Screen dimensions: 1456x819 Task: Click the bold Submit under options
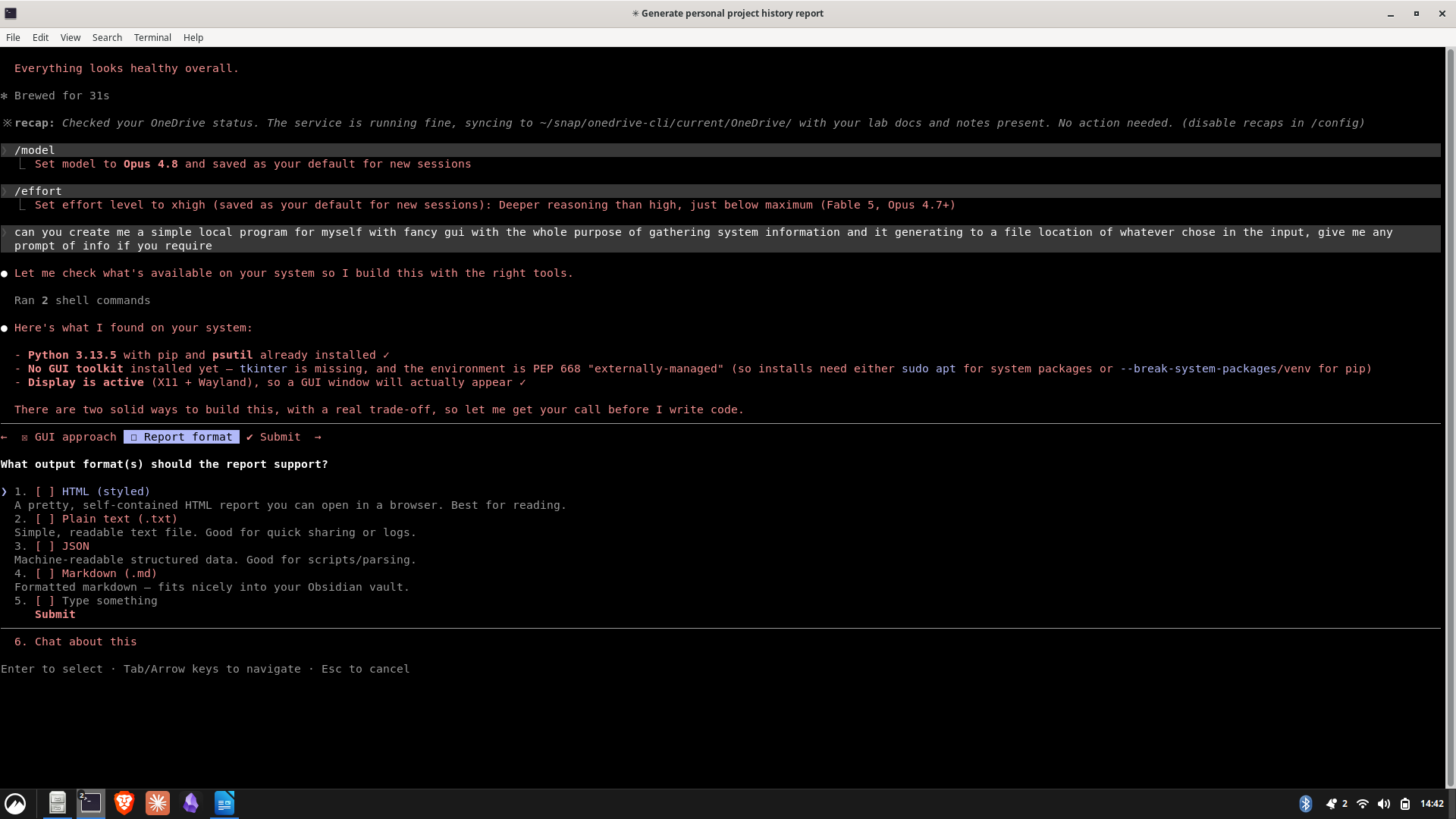click(55, 614)
